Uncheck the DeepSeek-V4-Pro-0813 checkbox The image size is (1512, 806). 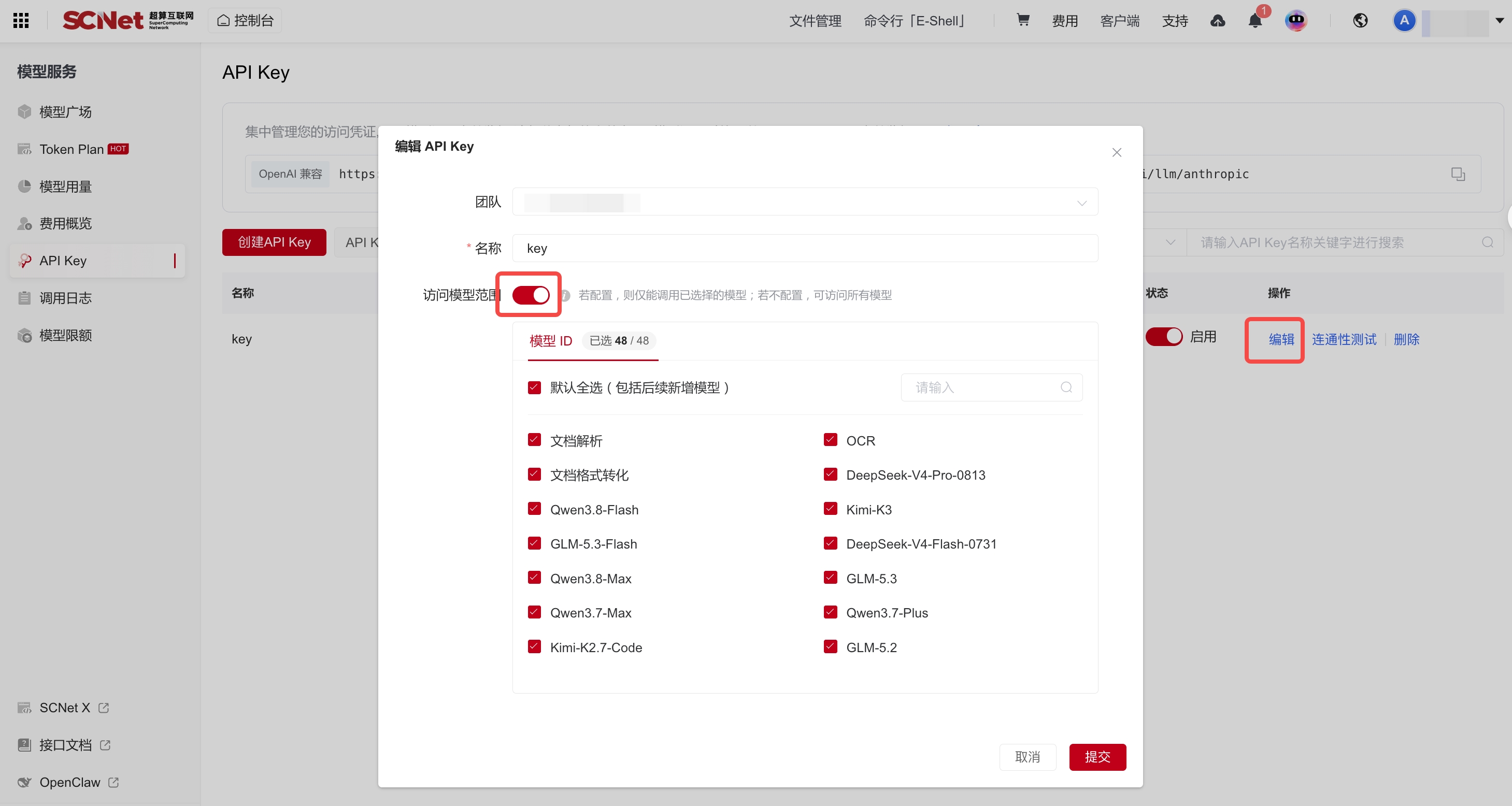pos(830,474)
